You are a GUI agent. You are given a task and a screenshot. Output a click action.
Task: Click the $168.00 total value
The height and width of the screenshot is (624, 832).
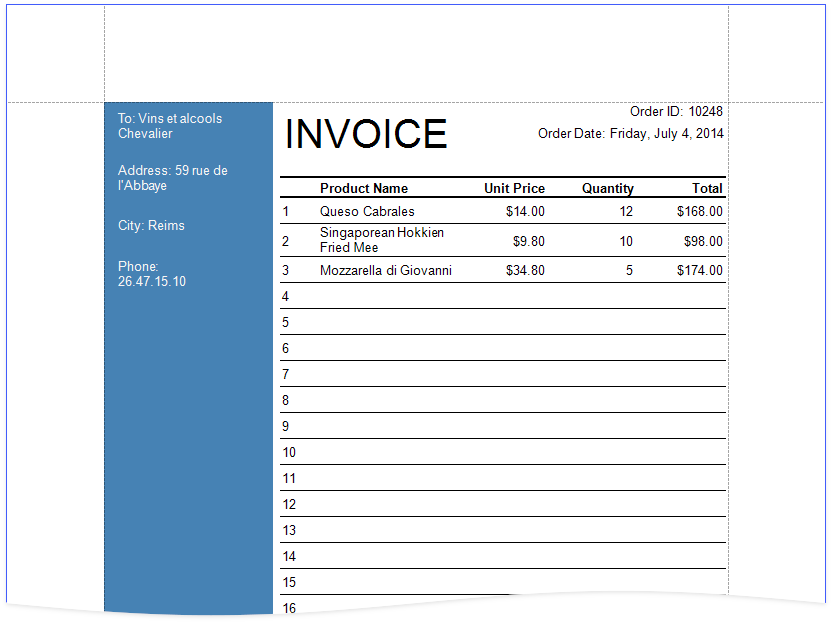point(699,211)
